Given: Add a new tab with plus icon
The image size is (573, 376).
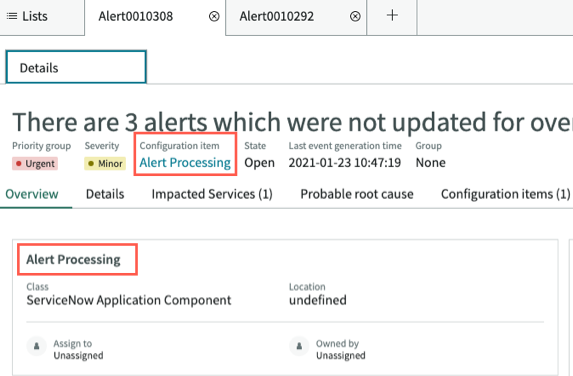Looking at the screenshot, I should [x=392, y=15].
